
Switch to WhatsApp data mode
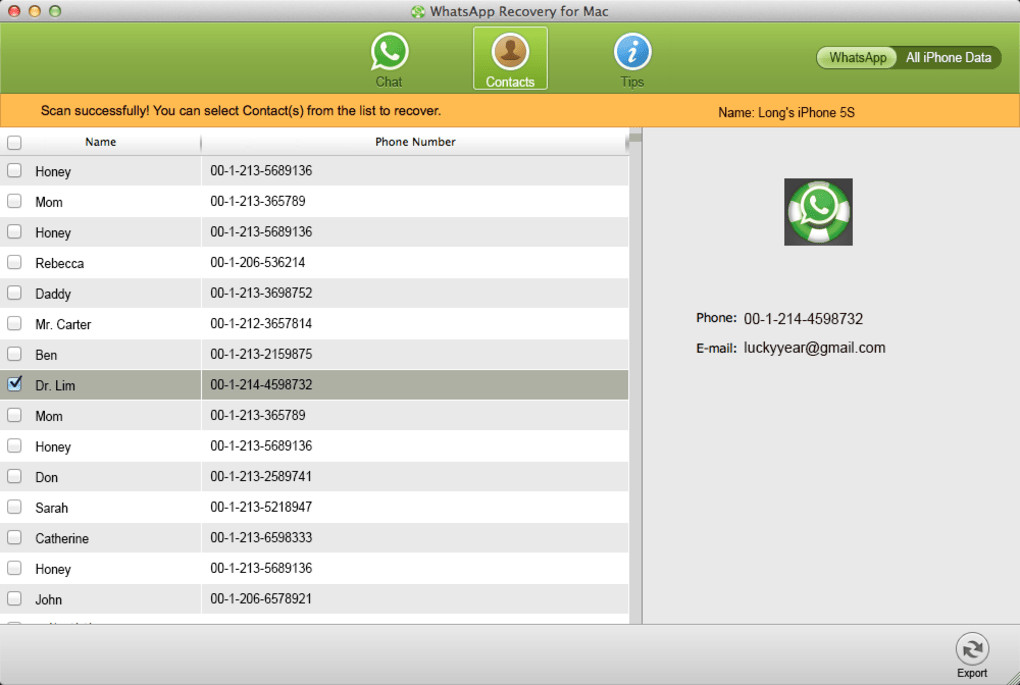[x=857, y=57]
